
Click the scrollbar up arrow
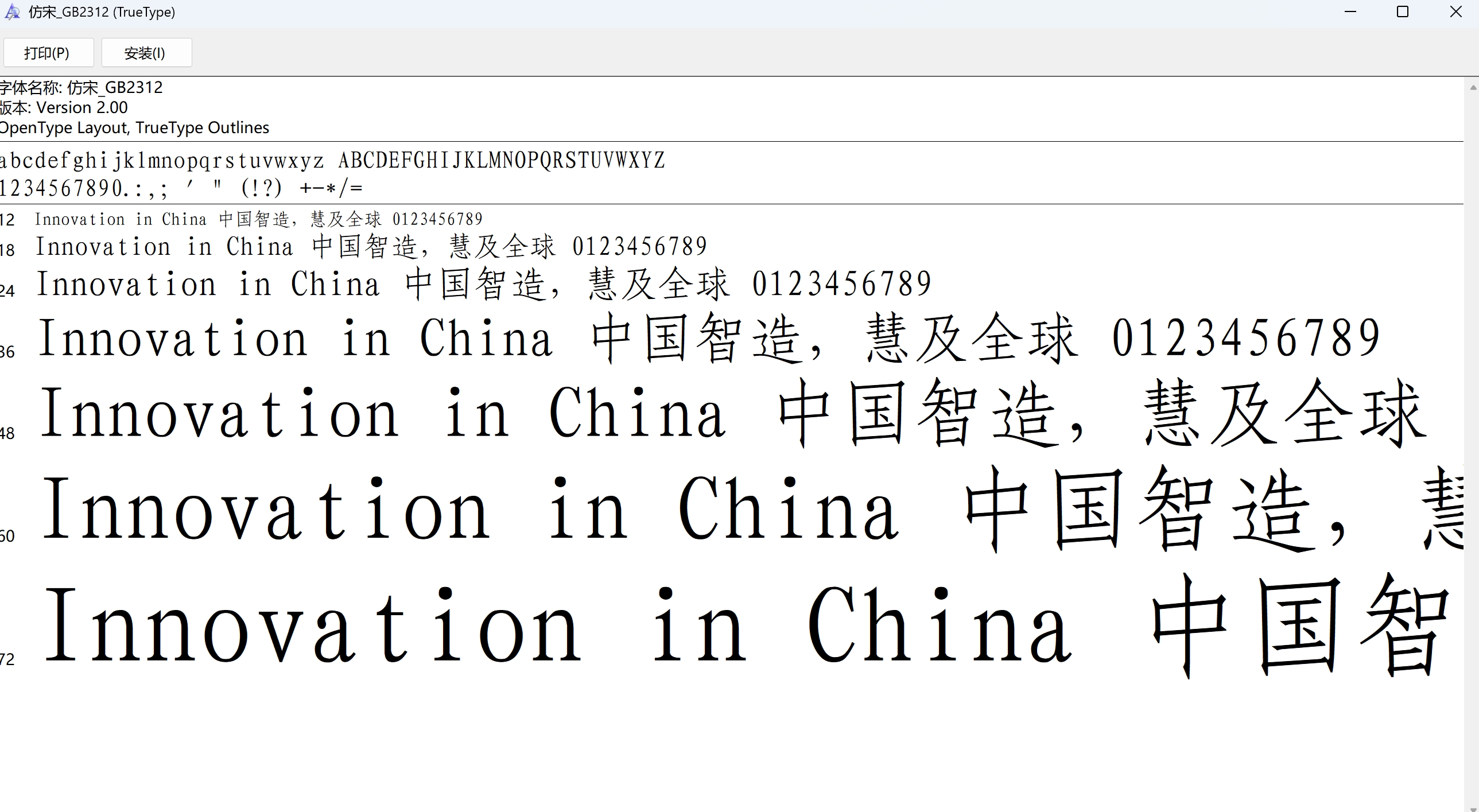click(1473, 87)
